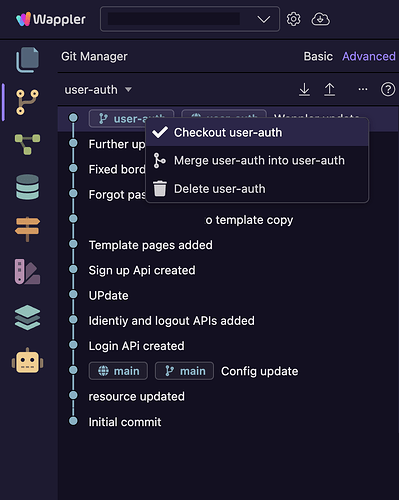Click the remote main branch tag

[118, 371]
